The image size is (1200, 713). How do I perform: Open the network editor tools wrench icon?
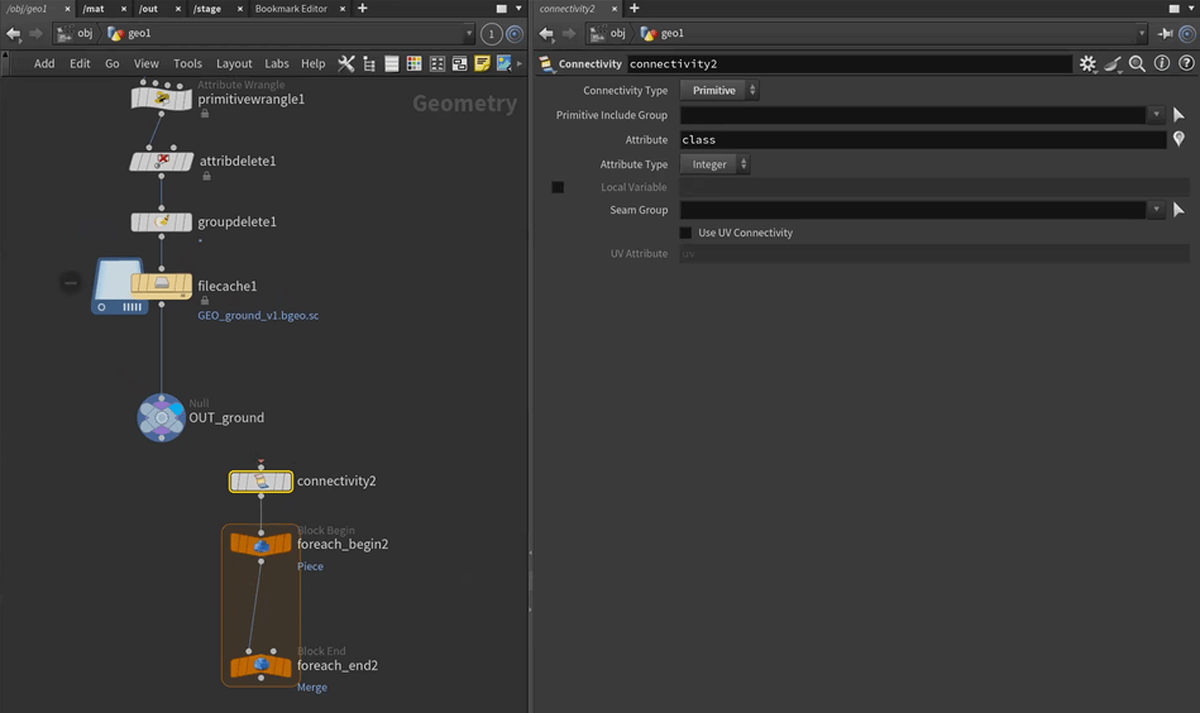tap(346, 64)
